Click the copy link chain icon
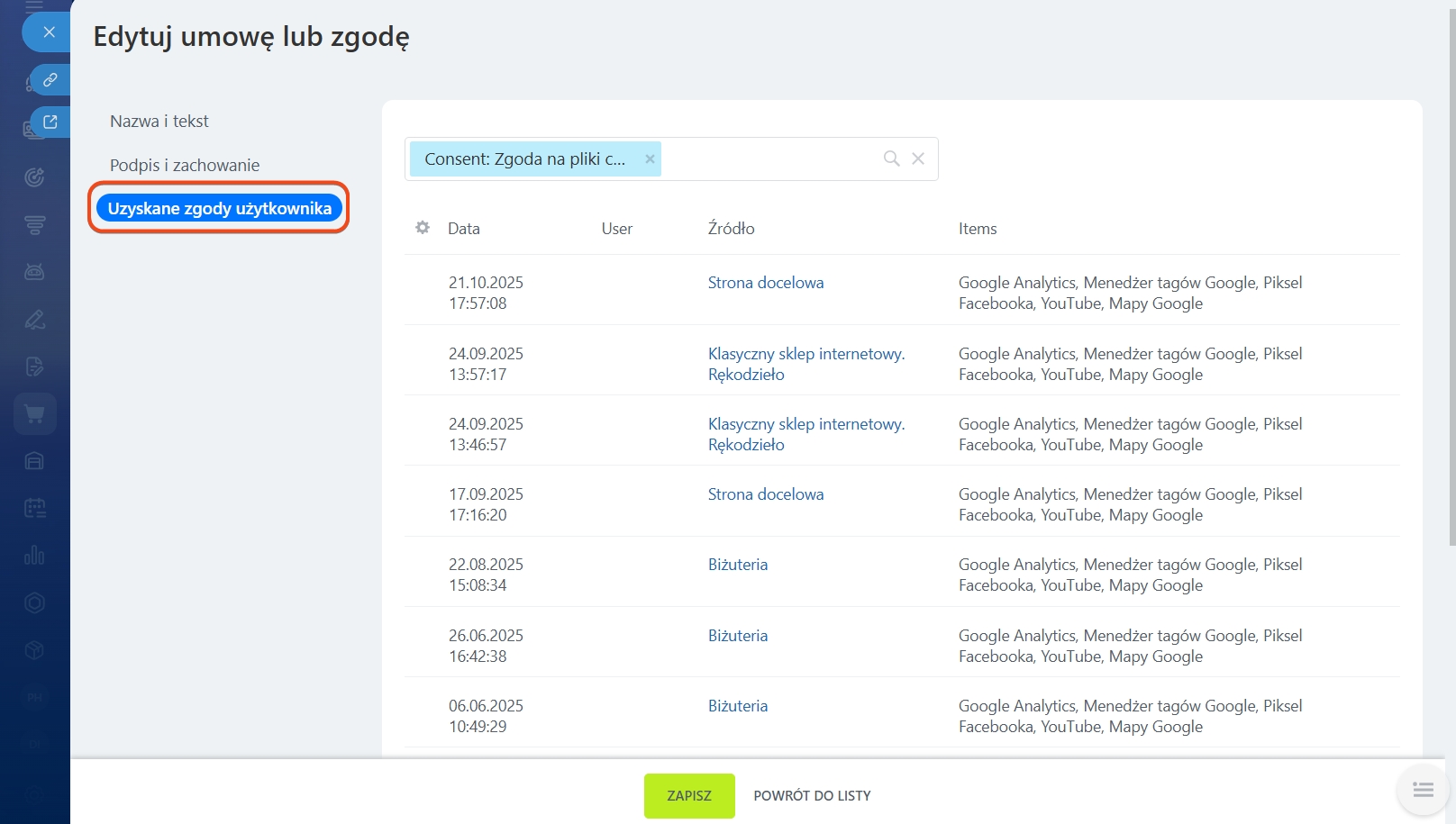The image size is (1456, 824). [x=50, y=80]
